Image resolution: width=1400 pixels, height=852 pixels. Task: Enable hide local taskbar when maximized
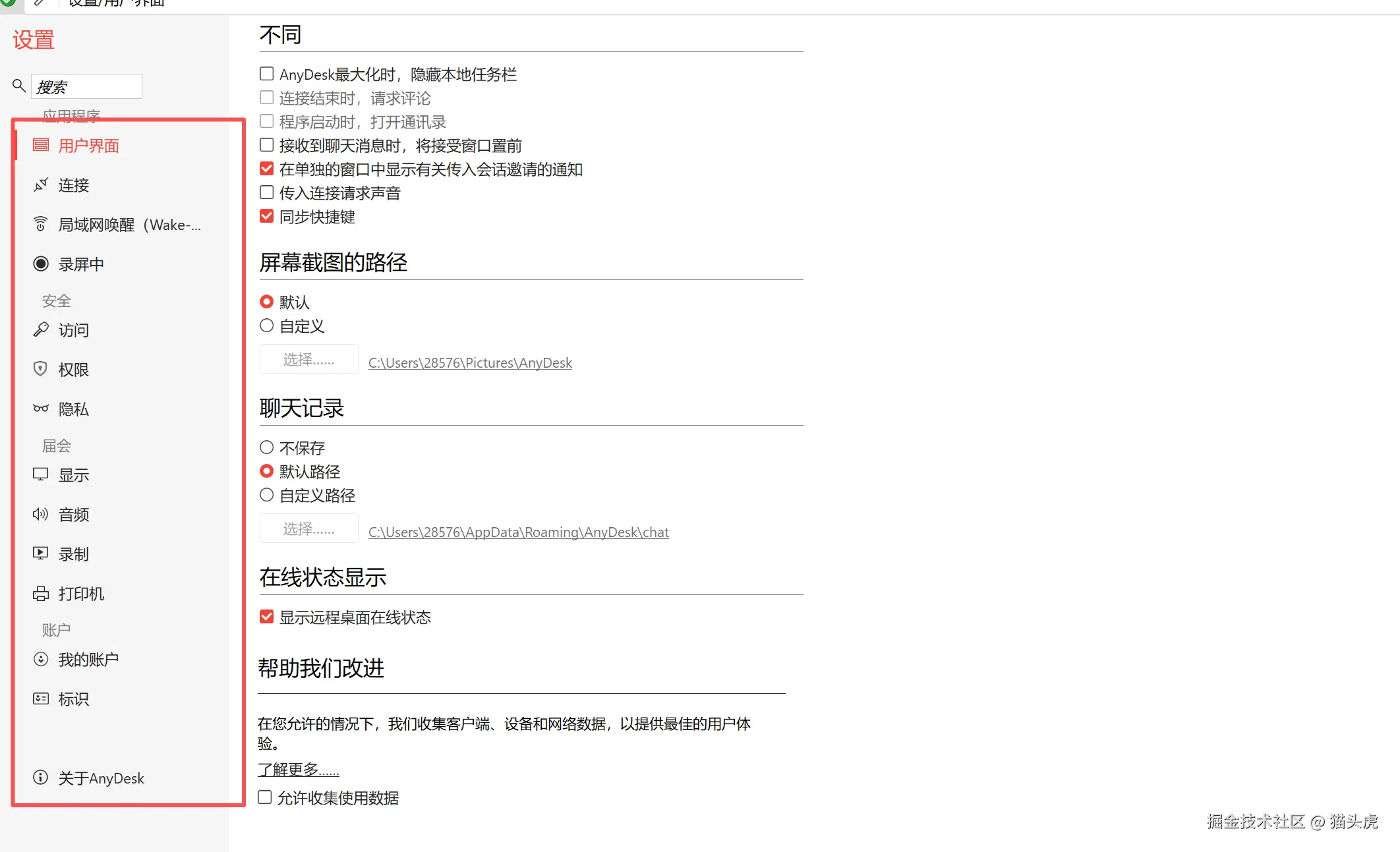(x=266, y=74)
